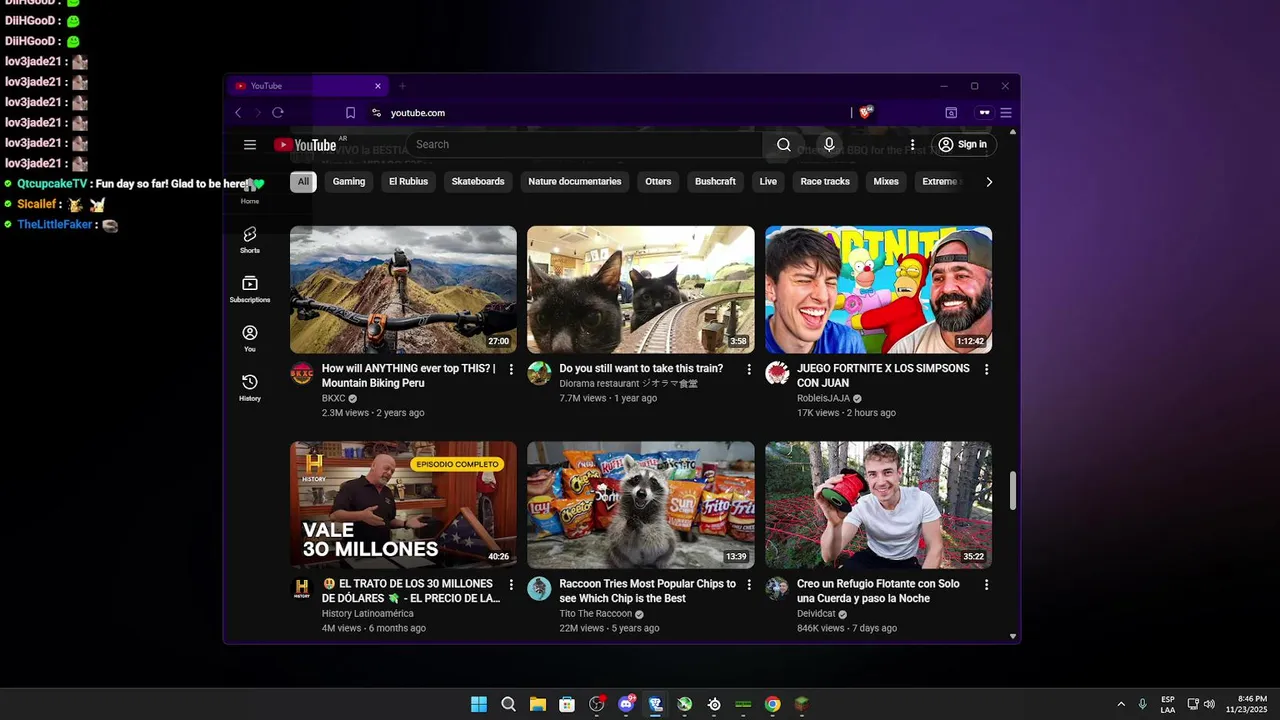Go to Home in the sidebar
Image resolution: width=1280 pixels, height=720 pixels.
pyautogui.click(x=250, y=192)
